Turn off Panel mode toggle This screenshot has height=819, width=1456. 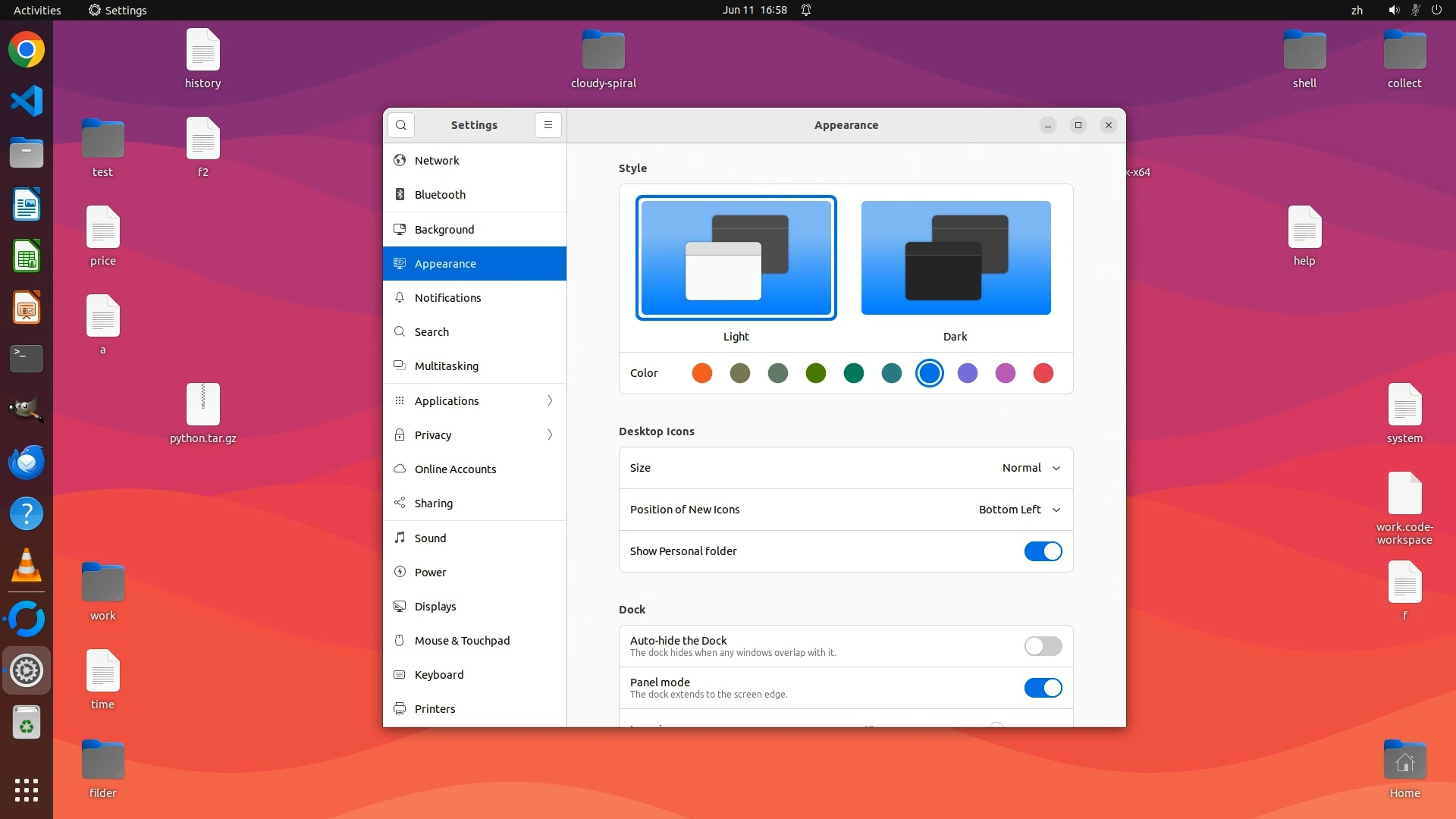(x=1043, y=688)
